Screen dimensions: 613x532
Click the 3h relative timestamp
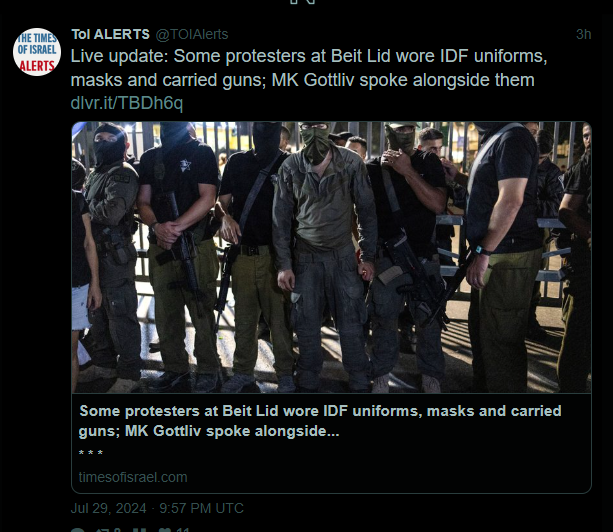click(583, 34)
